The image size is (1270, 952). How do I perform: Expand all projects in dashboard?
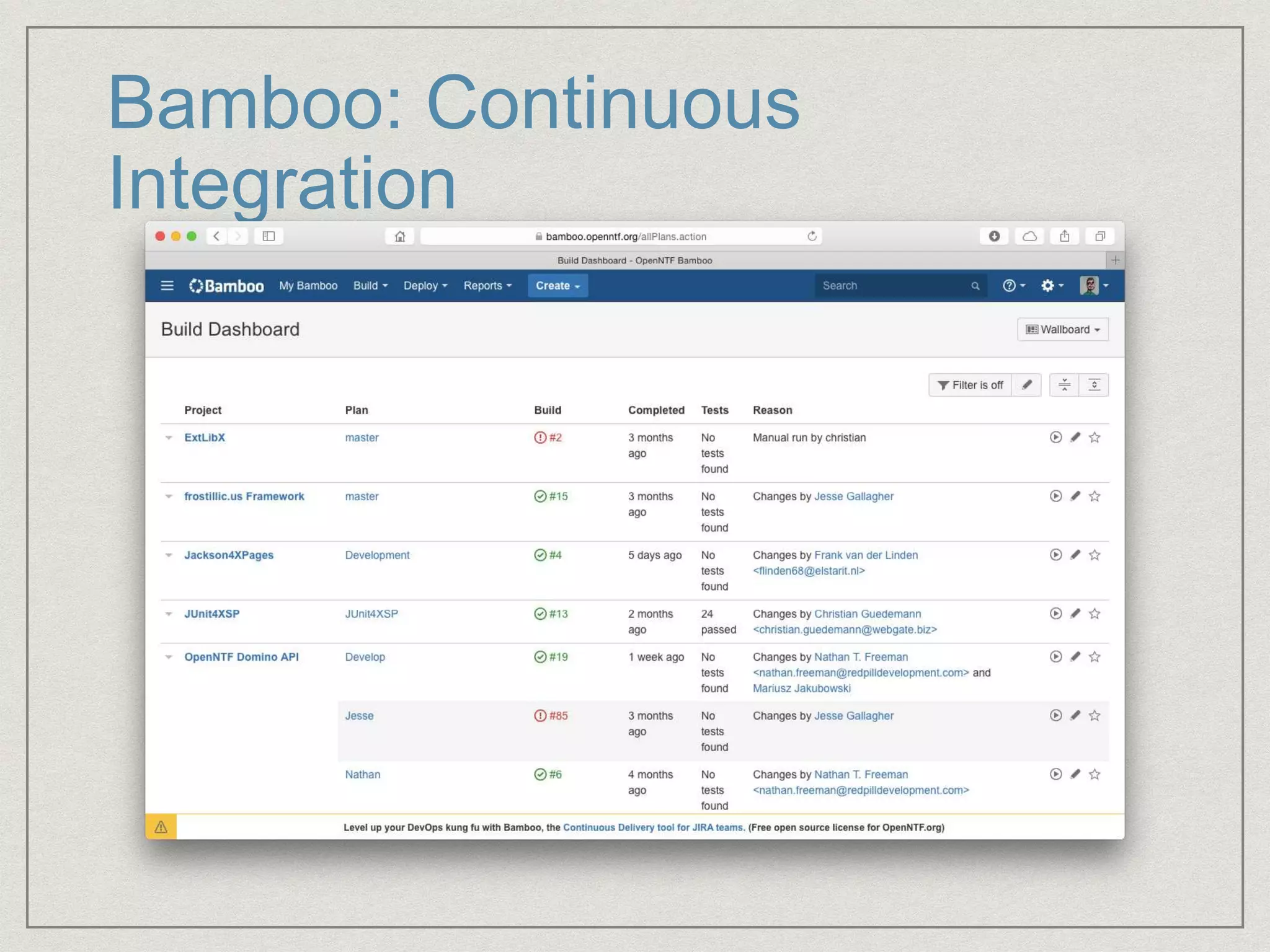[x=1095, y=385]
